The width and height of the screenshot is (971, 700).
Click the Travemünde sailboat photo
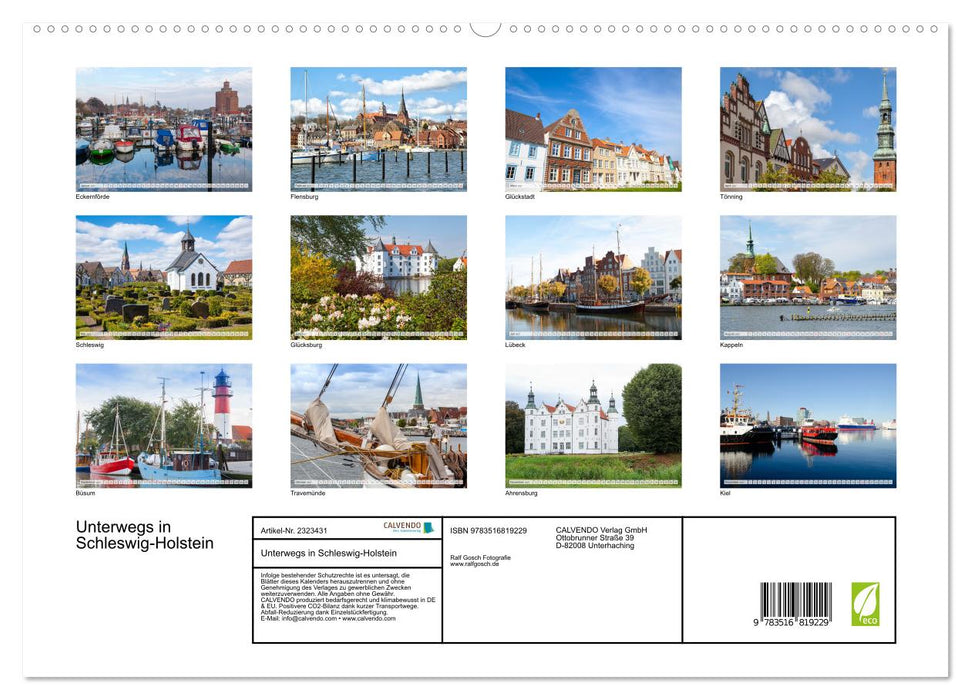pos(378,426)
